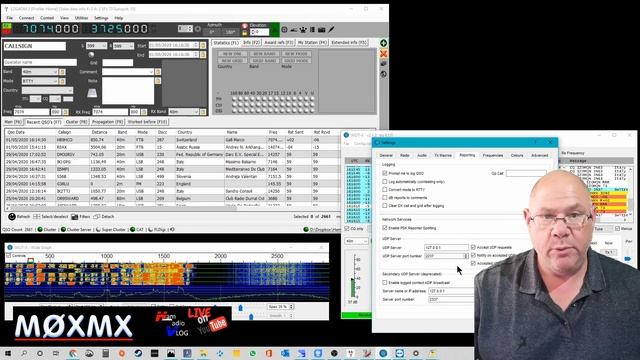Click the red X clear-QSO icon in Log4OM

(384, 54)
